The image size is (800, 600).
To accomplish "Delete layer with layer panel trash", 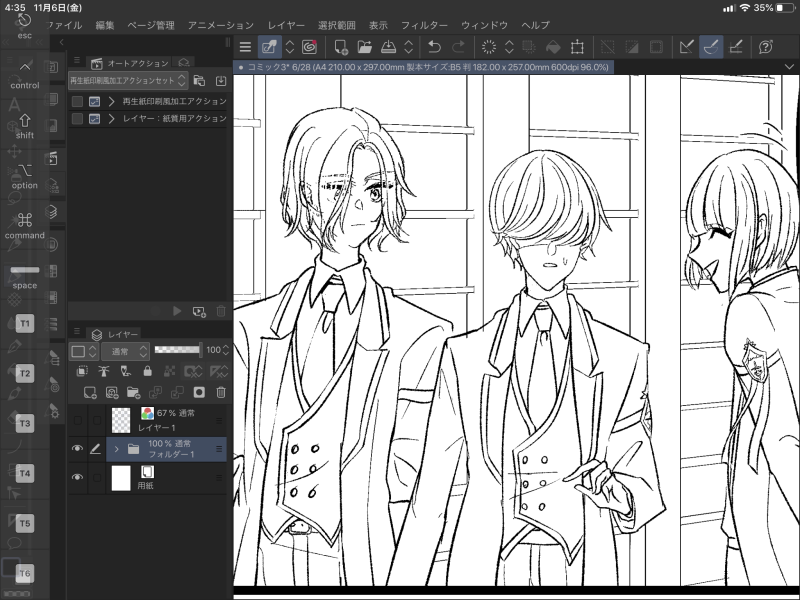I will coord(221,392).
